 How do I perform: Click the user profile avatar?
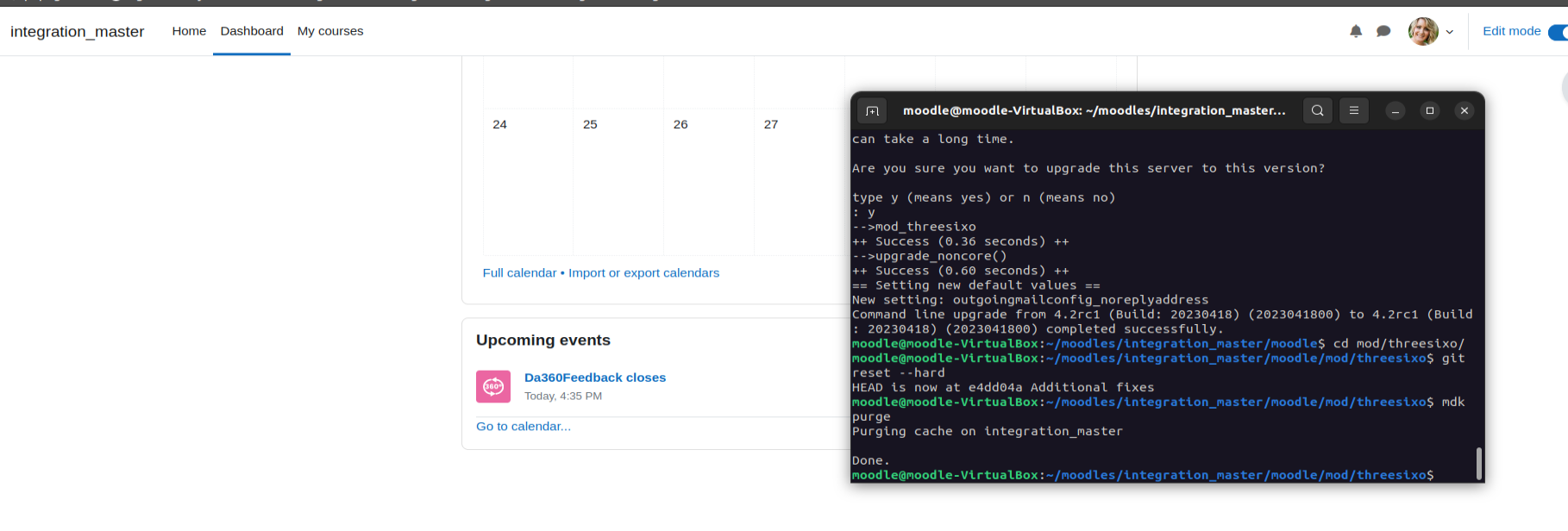[x=1423, y=31]
